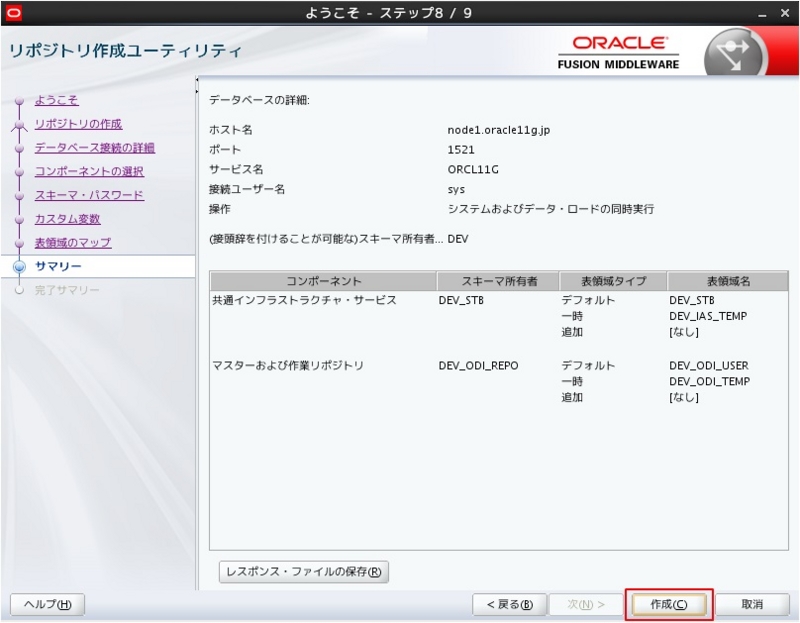This screenshot has width=800, height=623.
Task: Jump to データベース接続の詳細 step
Action: 94,148
